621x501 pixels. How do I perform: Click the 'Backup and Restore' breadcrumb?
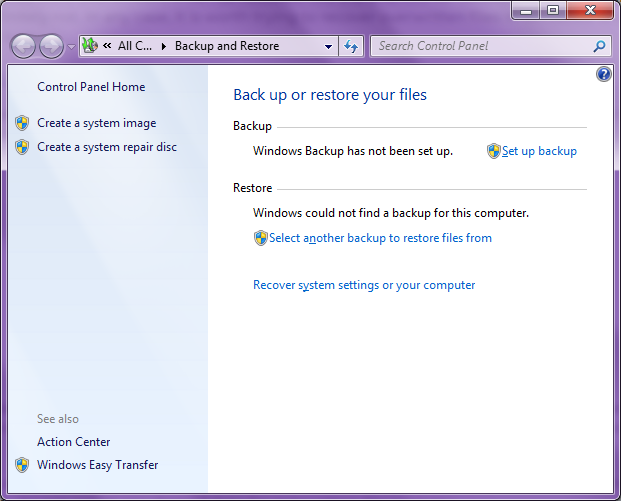(x=227, y=46)
